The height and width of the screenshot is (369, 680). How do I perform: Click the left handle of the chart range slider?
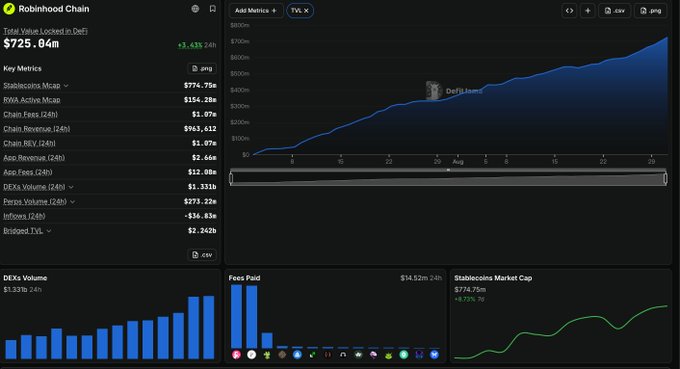click(x=231, y=178)
